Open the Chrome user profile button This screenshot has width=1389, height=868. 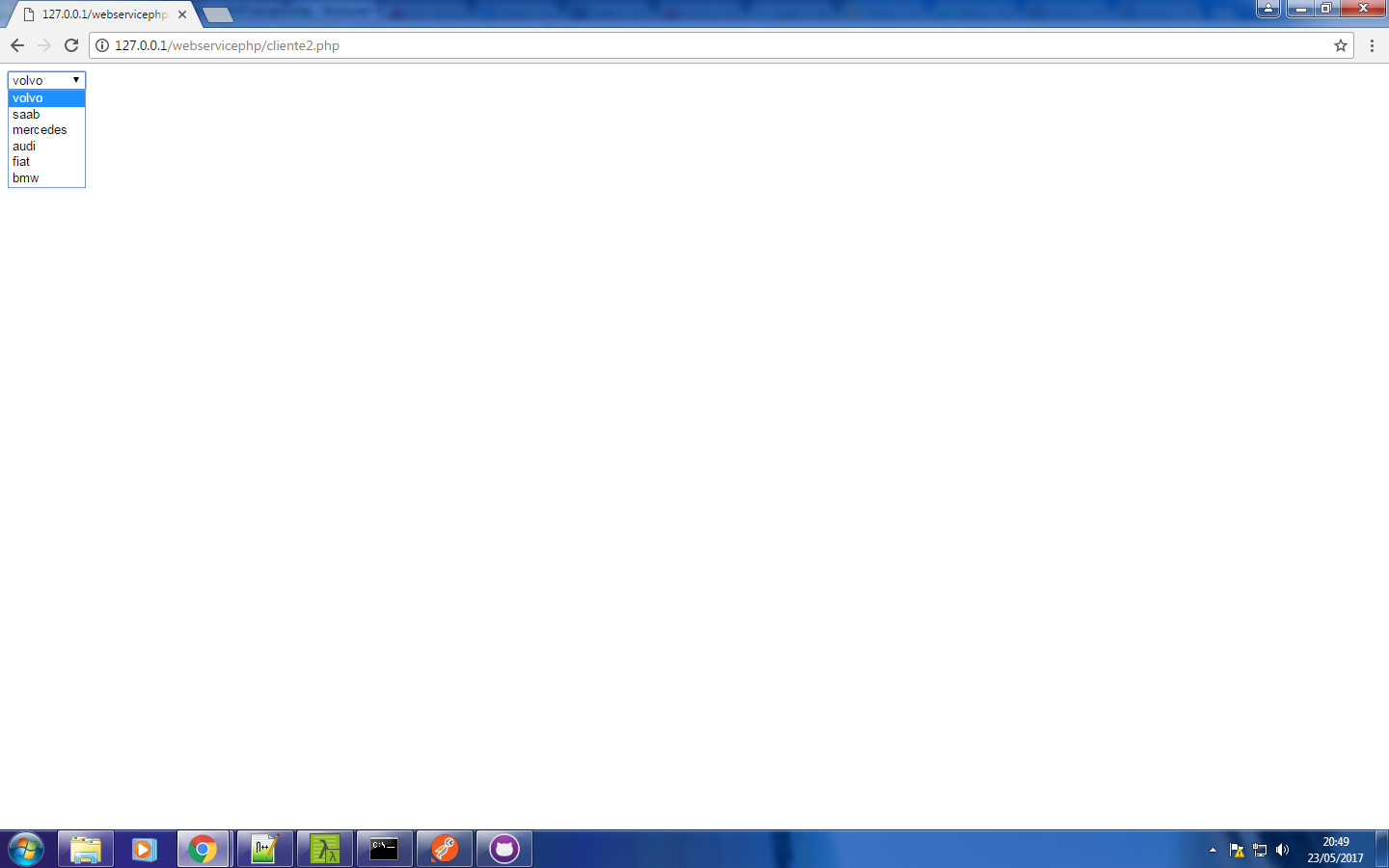[1268, 9]
